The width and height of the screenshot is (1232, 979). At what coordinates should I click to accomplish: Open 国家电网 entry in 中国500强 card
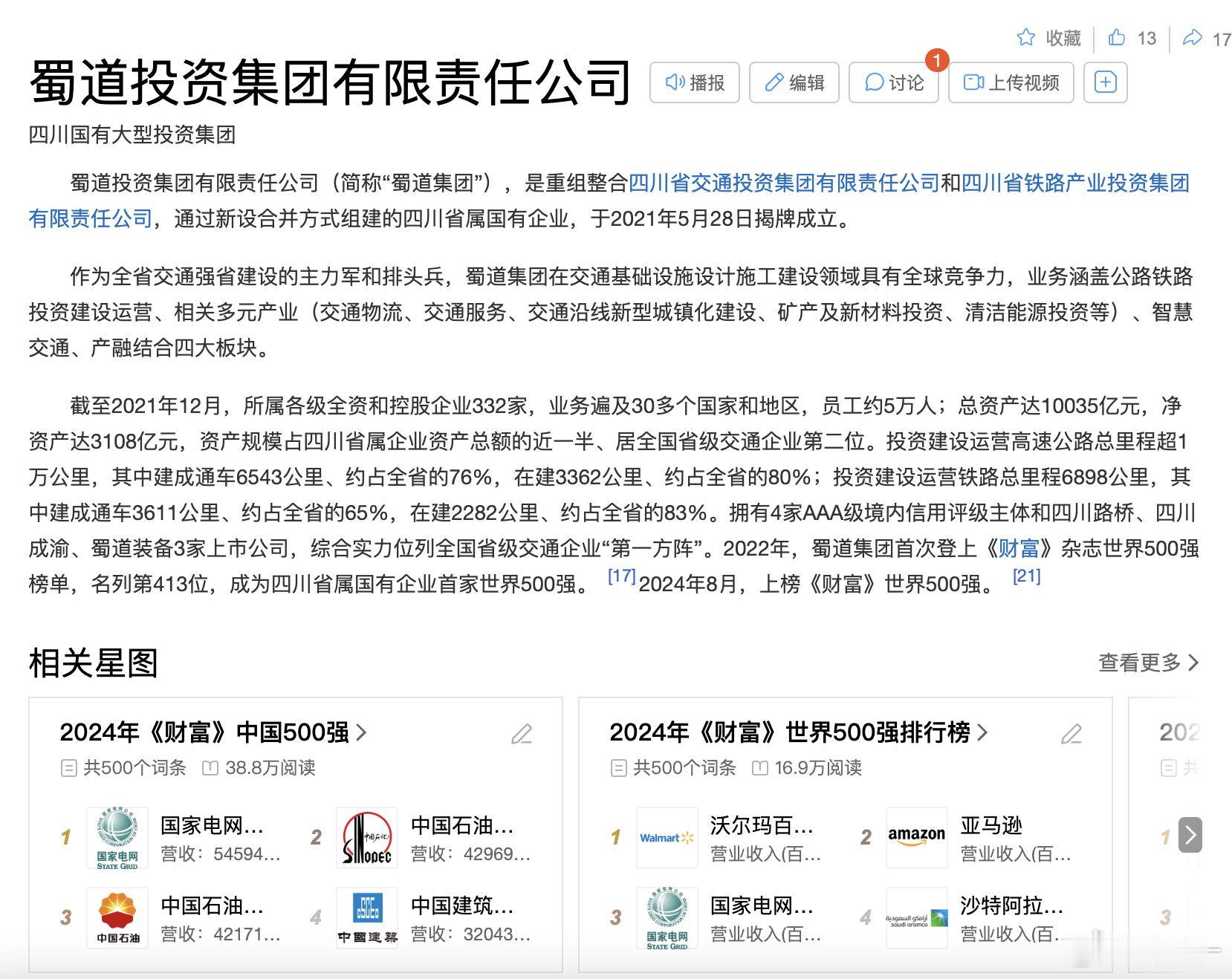[x=213, y=825]
